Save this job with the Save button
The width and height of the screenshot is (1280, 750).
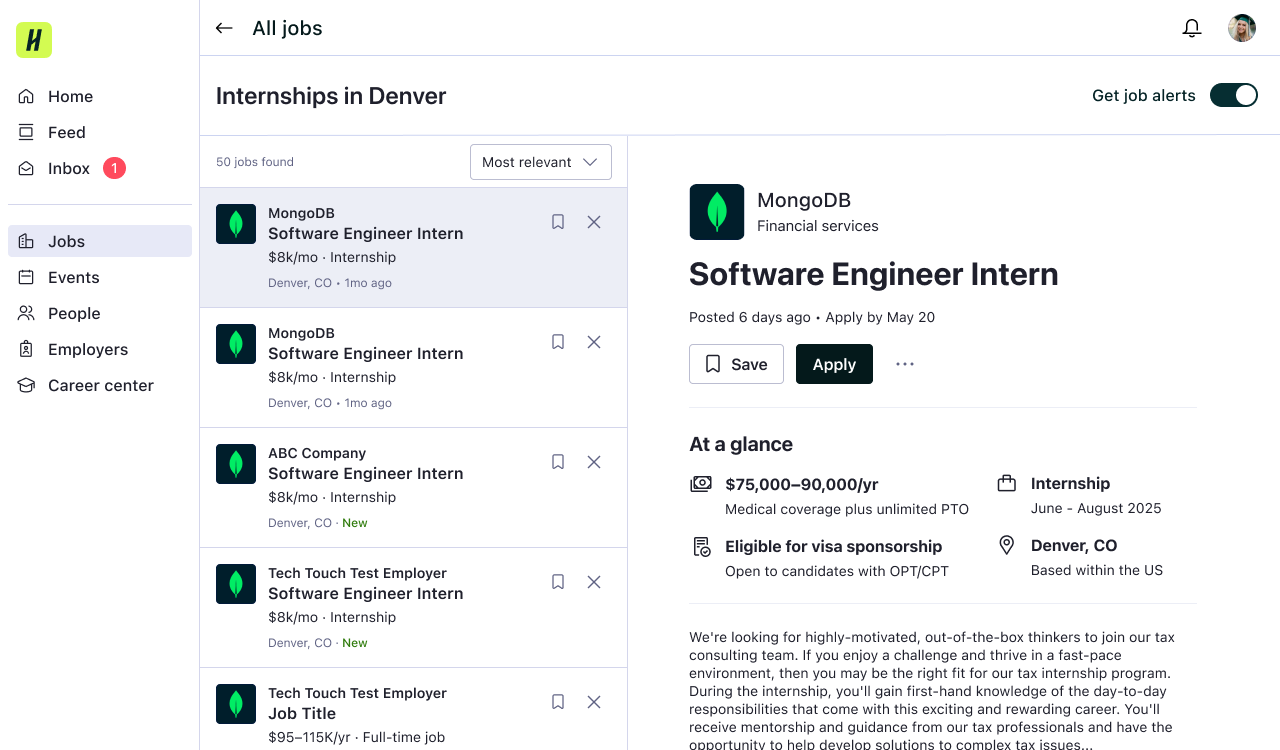(736, 364)
